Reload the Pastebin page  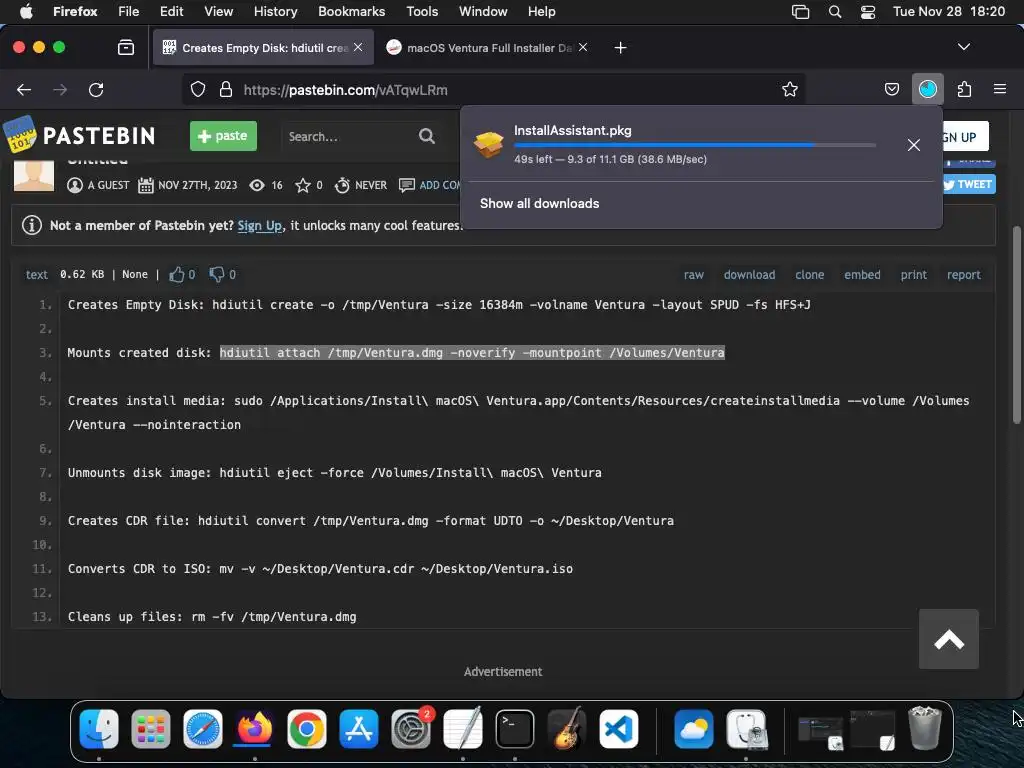coord(96,89)
